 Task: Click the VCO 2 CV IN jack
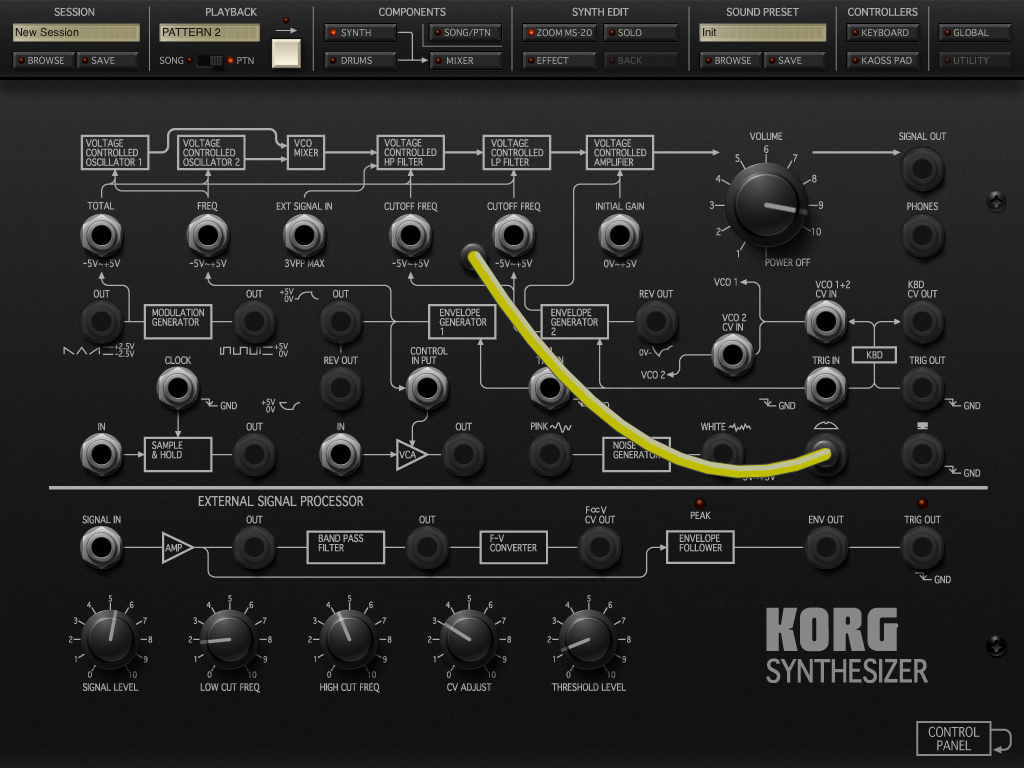(x=733, y=355)
